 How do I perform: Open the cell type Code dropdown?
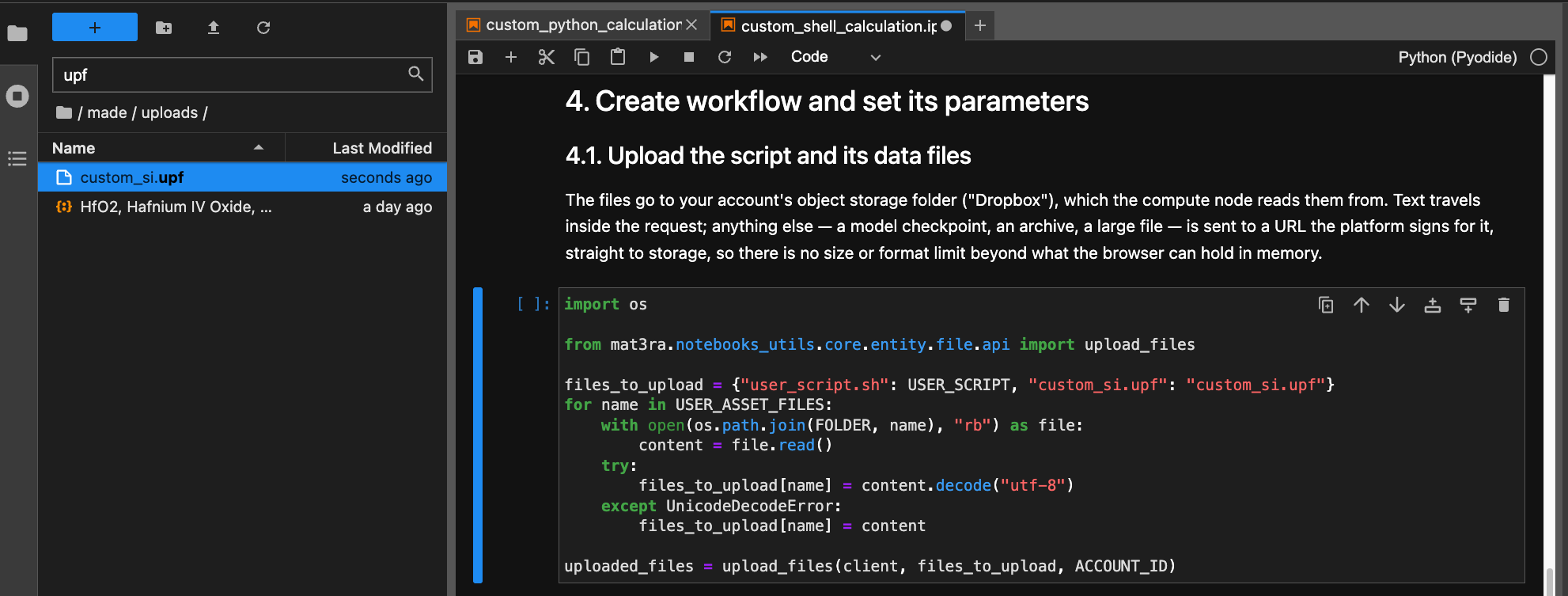pos(835,57)
